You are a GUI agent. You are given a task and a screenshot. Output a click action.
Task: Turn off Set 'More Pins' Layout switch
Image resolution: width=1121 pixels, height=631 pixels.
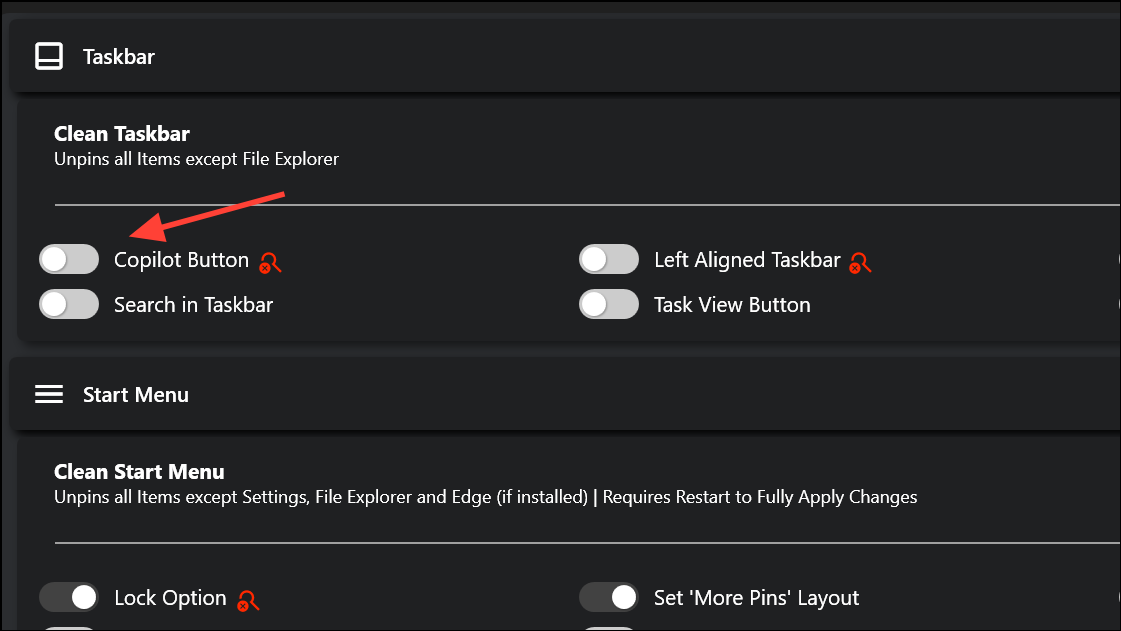click(x=608, y=597)
